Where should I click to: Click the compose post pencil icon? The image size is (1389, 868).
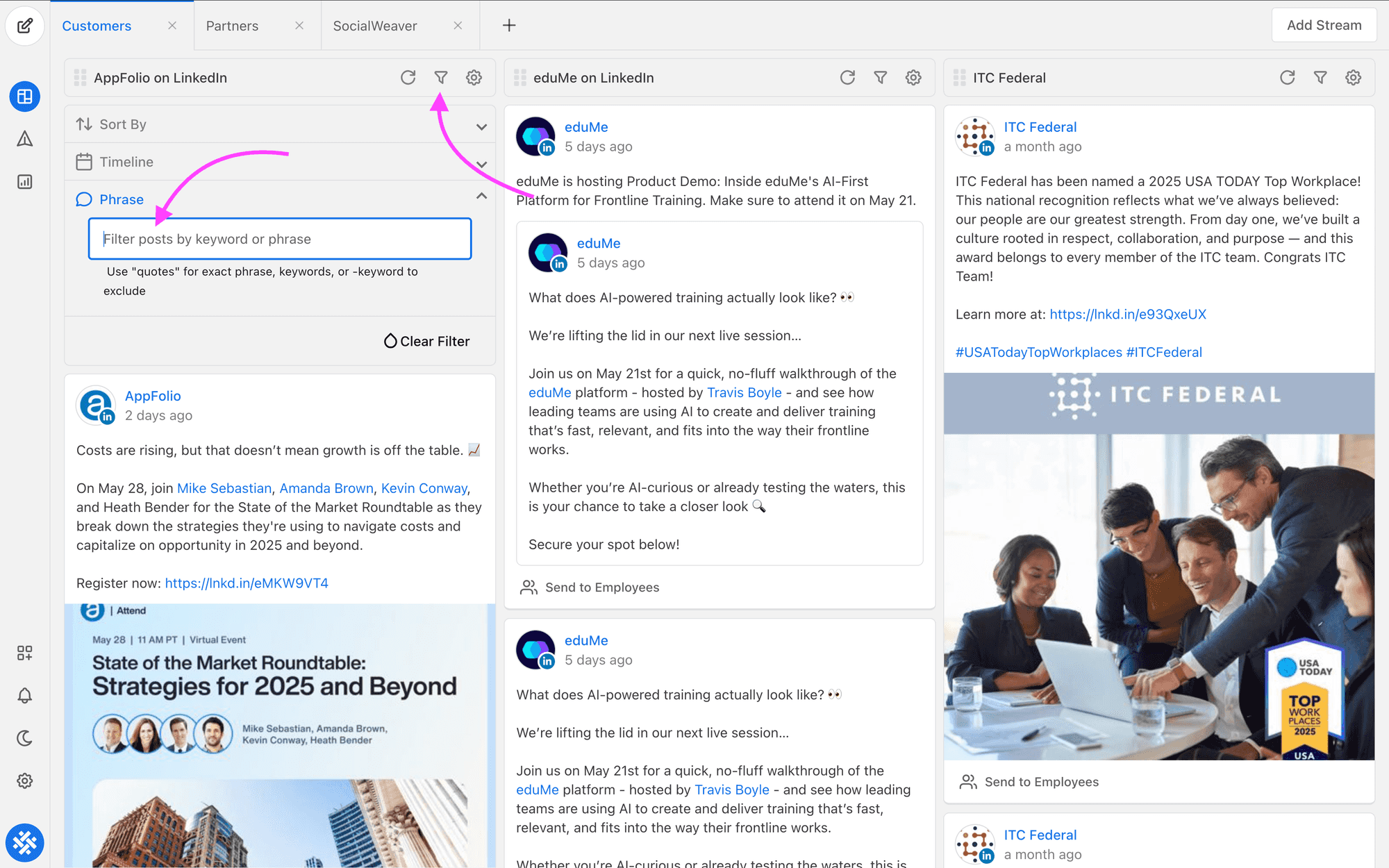[25, 26]
